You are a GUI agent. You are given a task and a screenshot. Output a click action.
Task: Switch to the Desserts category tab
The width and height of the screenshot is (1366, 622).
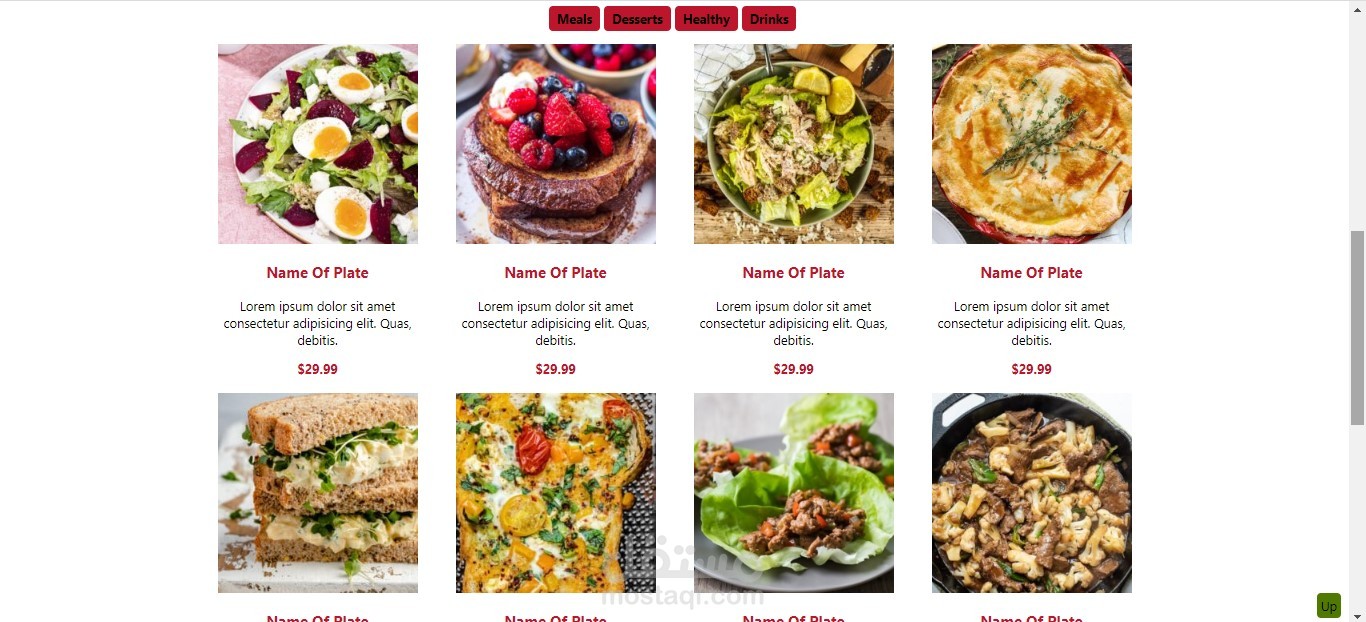[637, 19]
